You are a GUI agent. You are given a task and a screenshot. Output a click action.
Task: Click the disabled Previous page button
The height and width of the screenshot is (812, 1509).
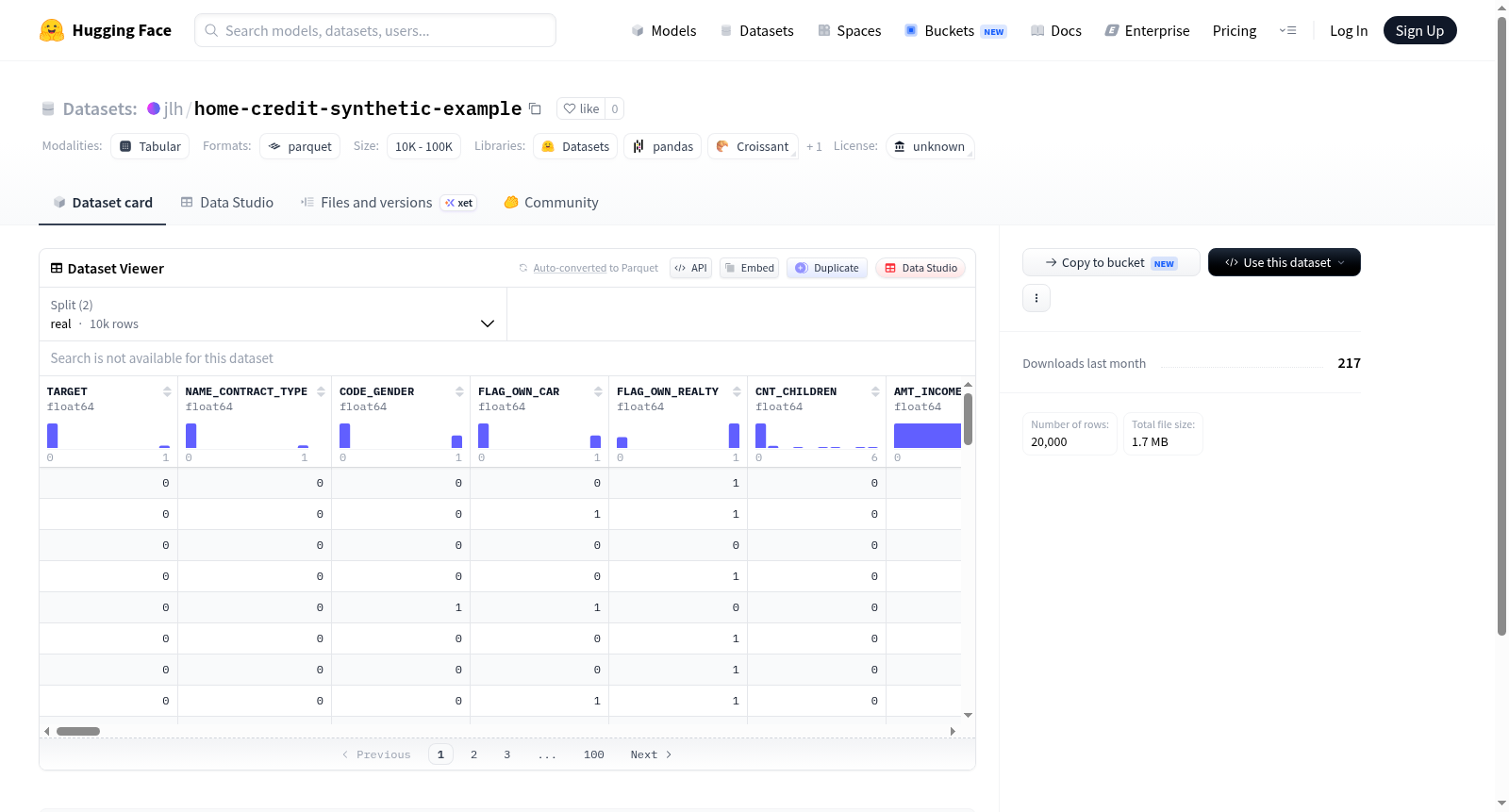coord(376,754)
